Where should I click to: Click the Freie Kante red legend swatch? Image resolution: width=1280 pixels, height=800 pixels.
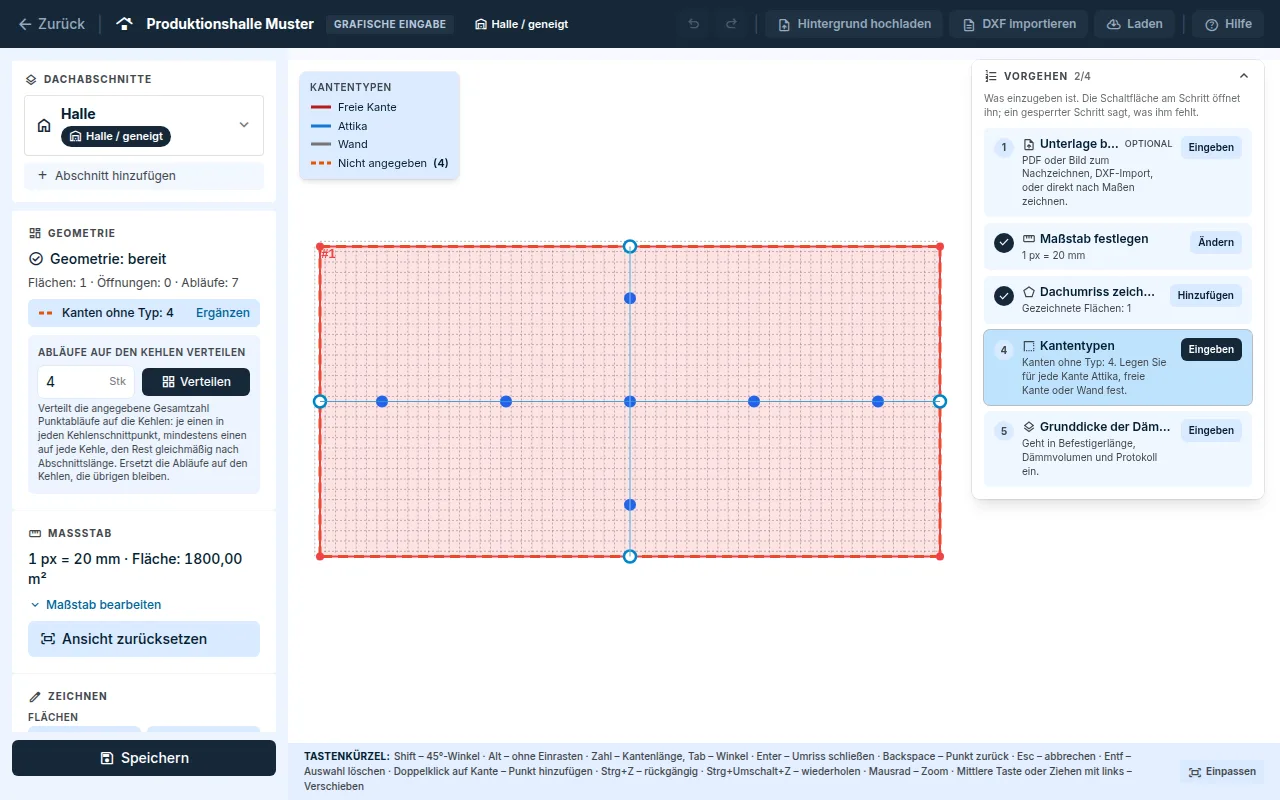click(x=320, y=107)
